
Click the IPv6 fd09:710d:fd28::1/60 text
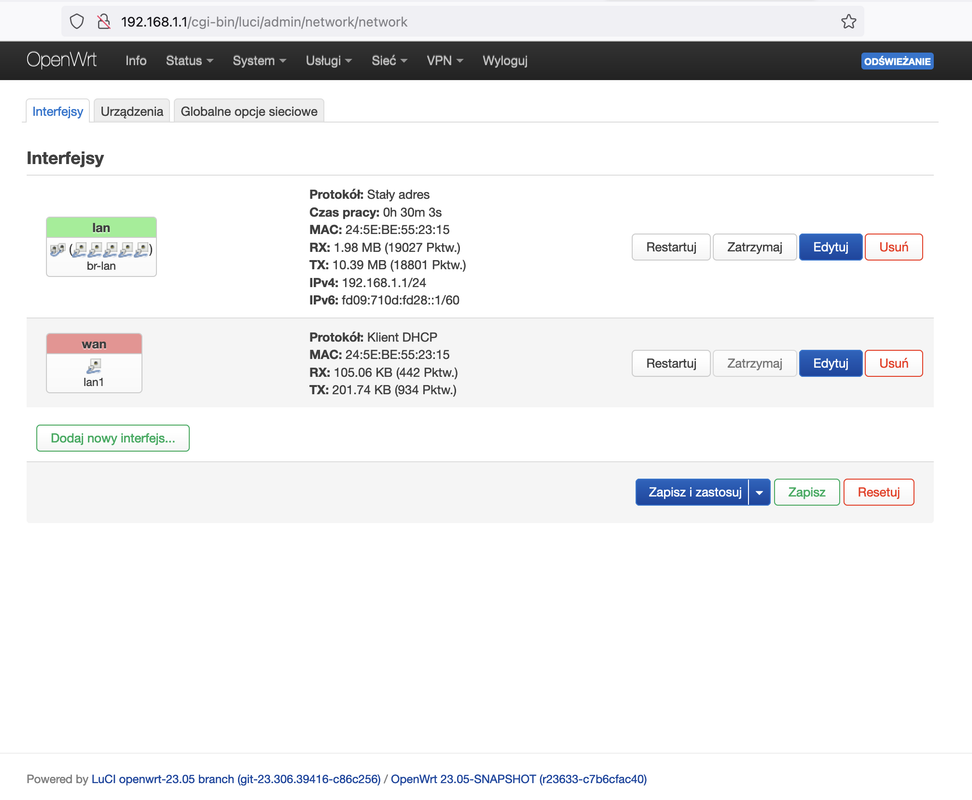384,300
